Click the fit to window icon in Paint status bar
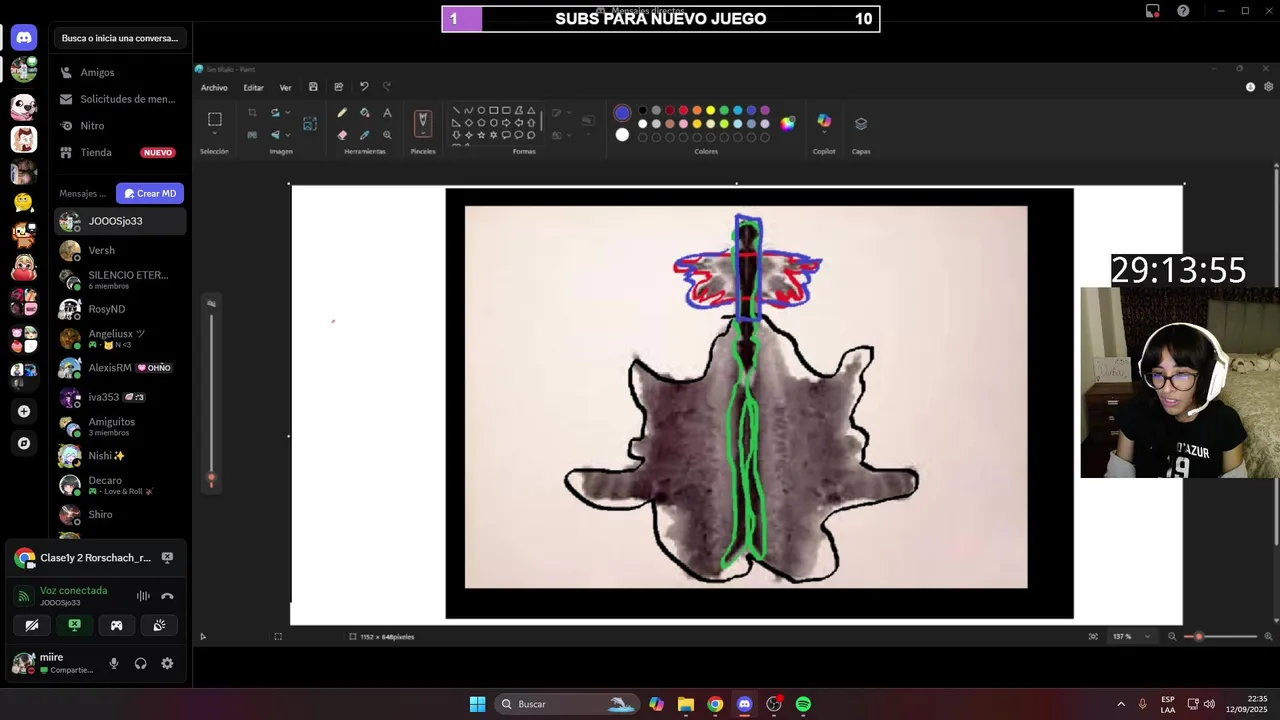 1093,636
